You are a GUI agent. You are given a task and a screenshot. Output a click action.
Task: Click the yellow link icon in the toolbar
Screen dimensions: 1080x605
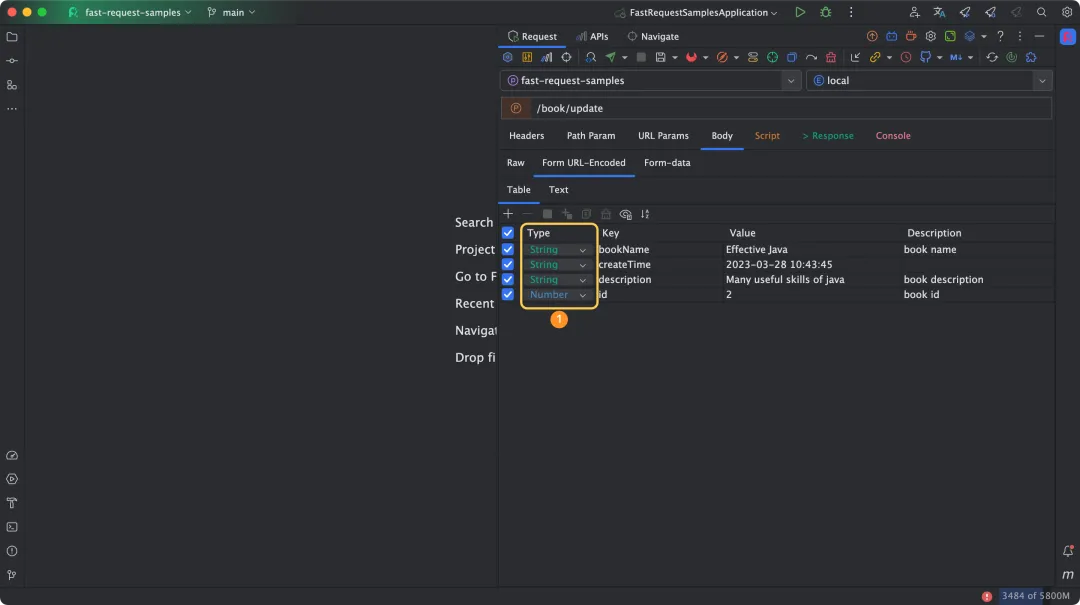pyautogui.click(x=875, y=57)
